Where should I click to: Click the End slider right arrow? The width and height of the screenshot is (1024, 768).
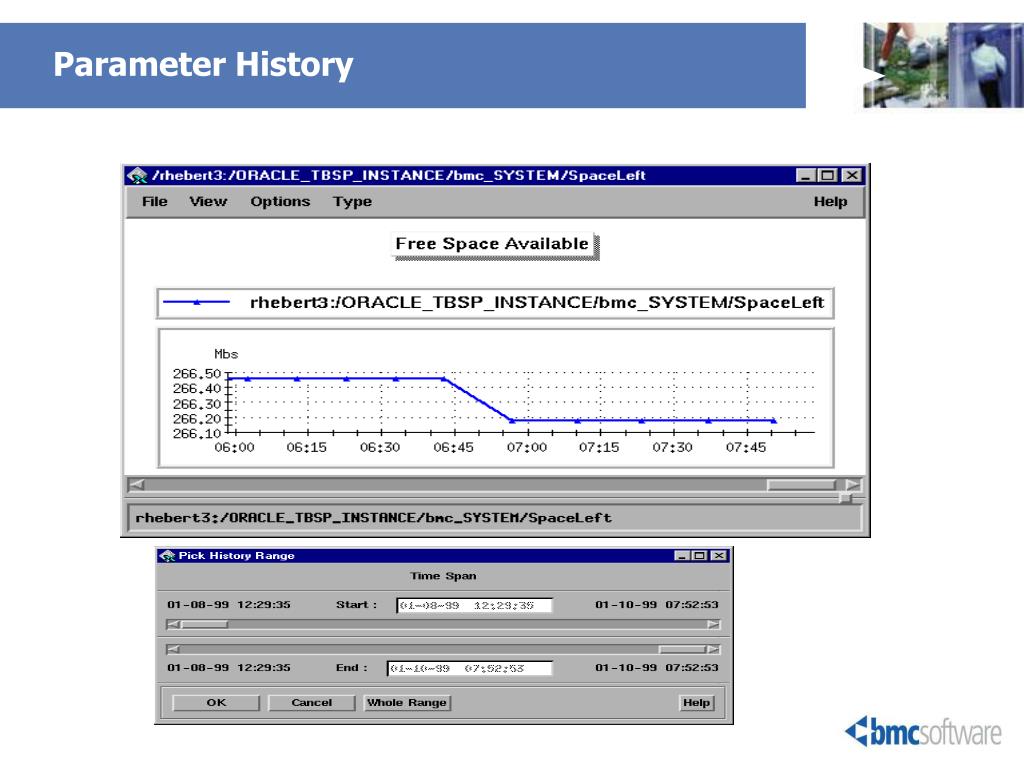point(714,649)
